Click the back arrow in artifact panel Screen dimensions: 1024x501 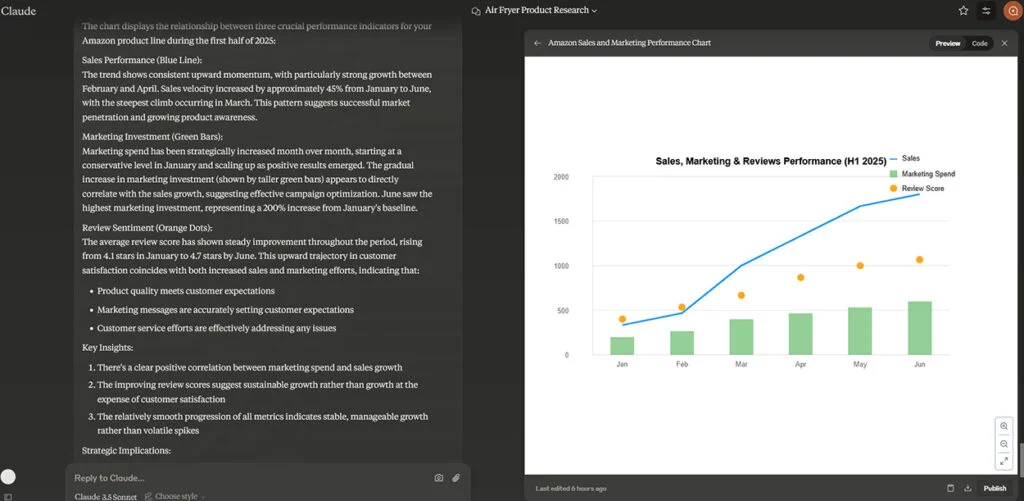538,44
